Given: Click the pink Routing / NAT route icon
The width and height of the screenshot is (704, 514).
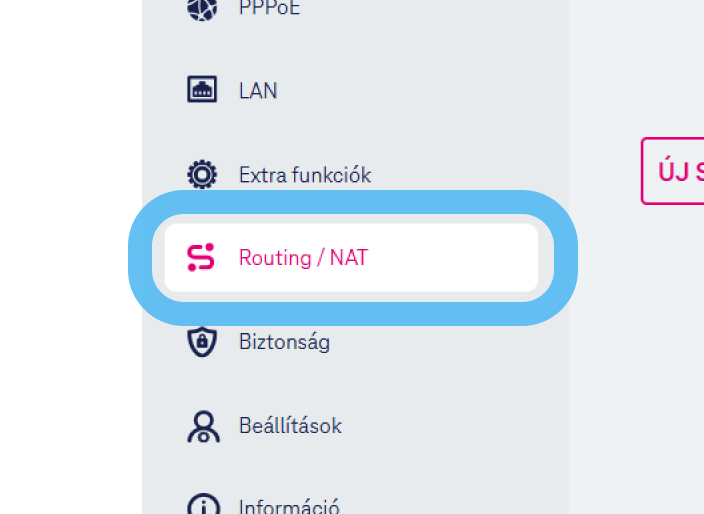Looking at the screenshot, I should pos(201,258).
